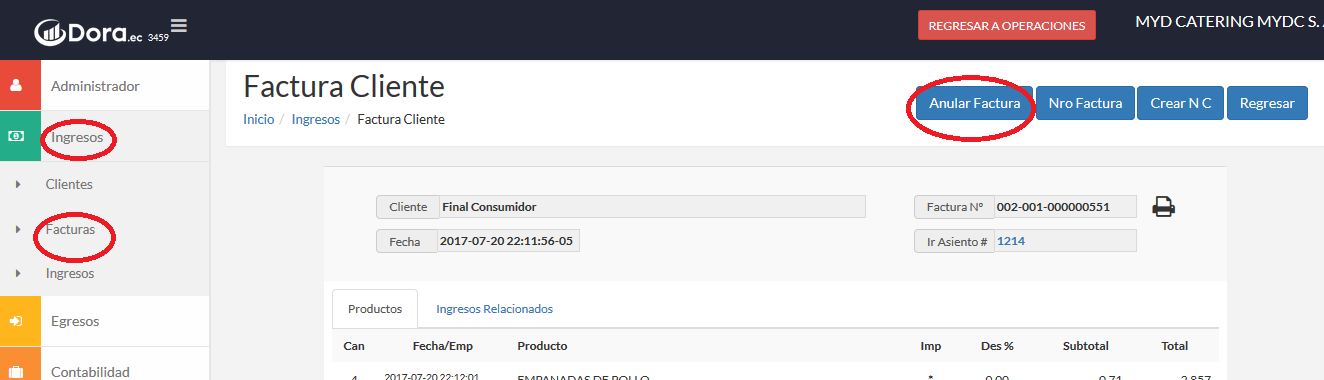Click the Fecha field value
Screen dimensions: 1324x380
tap(510, 241)
